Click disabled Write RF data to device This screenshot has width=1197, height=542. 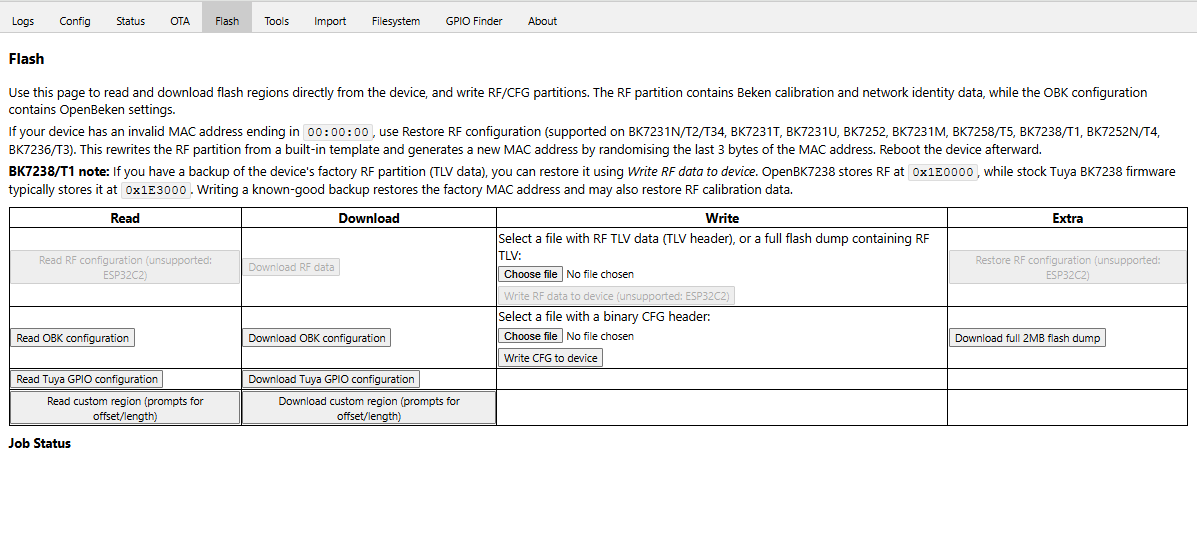tap(617, 295)
